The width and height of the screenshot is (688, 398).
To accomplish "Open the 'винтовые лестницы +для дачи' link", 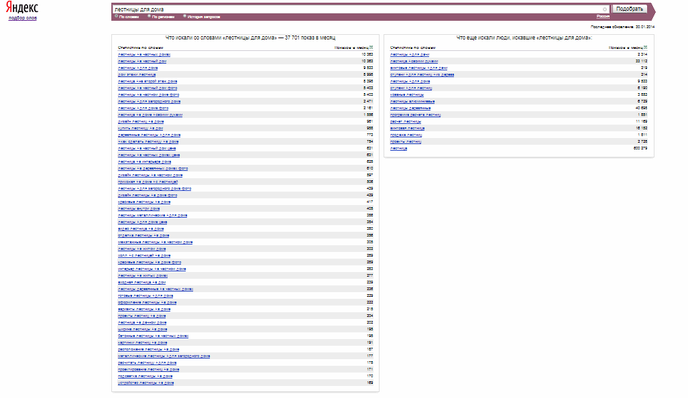I will pyautogui.click(x=419, y=68).
